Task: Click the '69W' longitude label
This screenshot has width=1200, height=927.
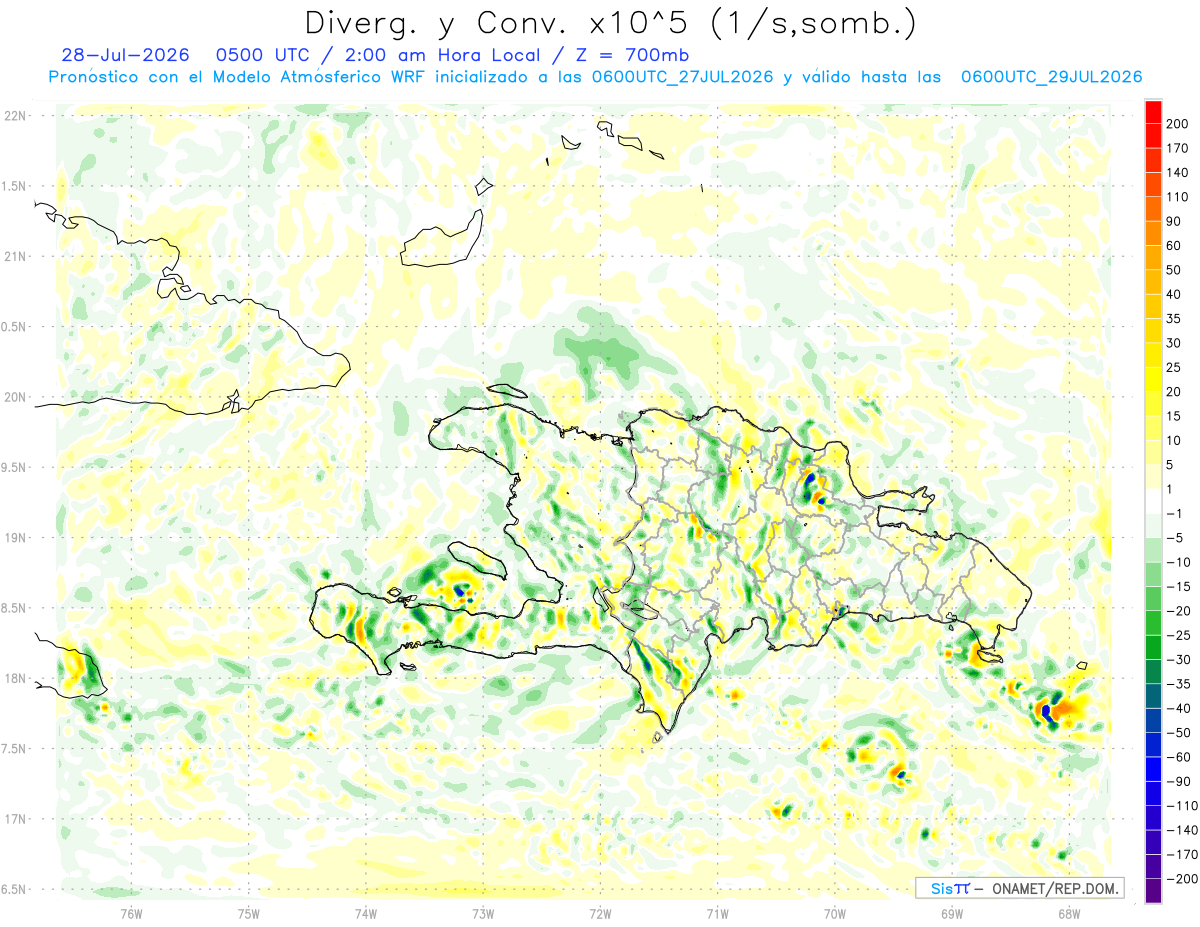Action: (952, 912)
